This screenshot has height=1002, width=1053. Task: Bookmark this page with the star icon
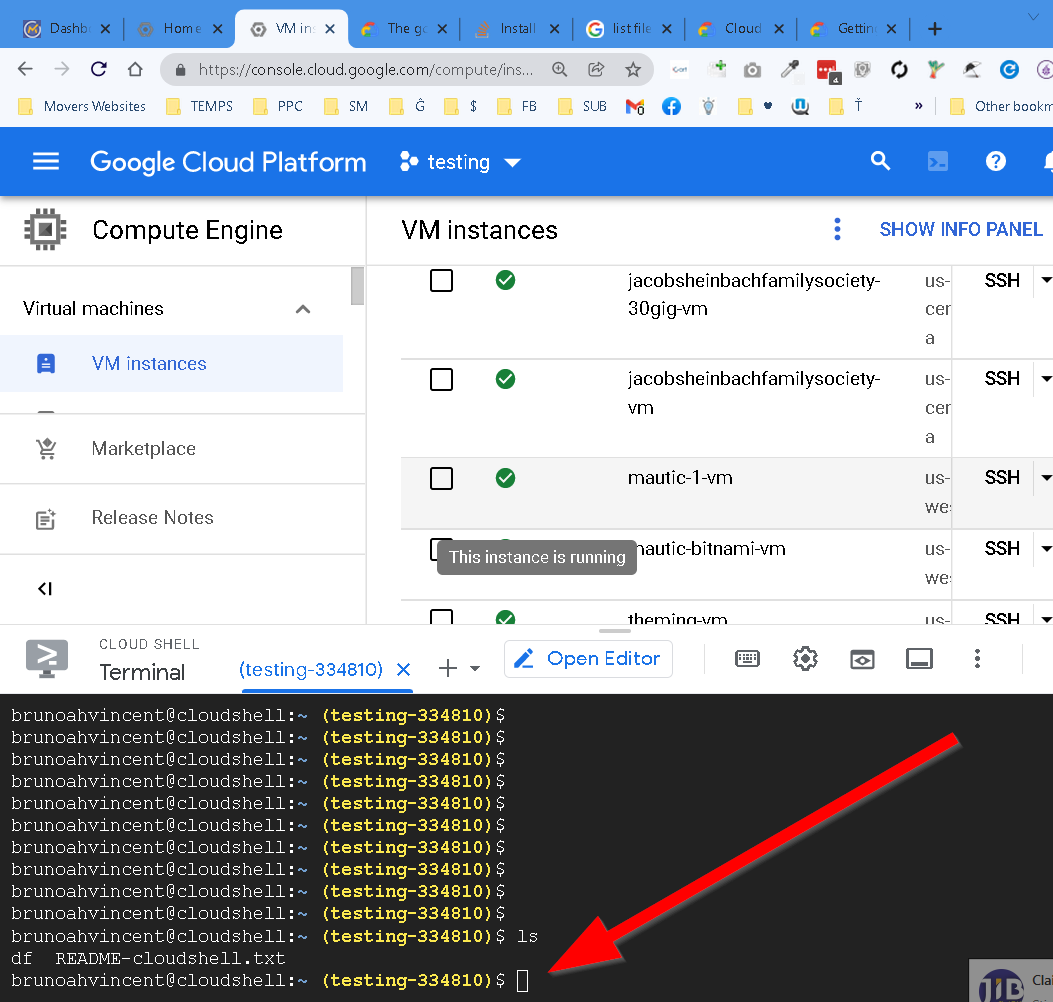click(x=633, y=69)
